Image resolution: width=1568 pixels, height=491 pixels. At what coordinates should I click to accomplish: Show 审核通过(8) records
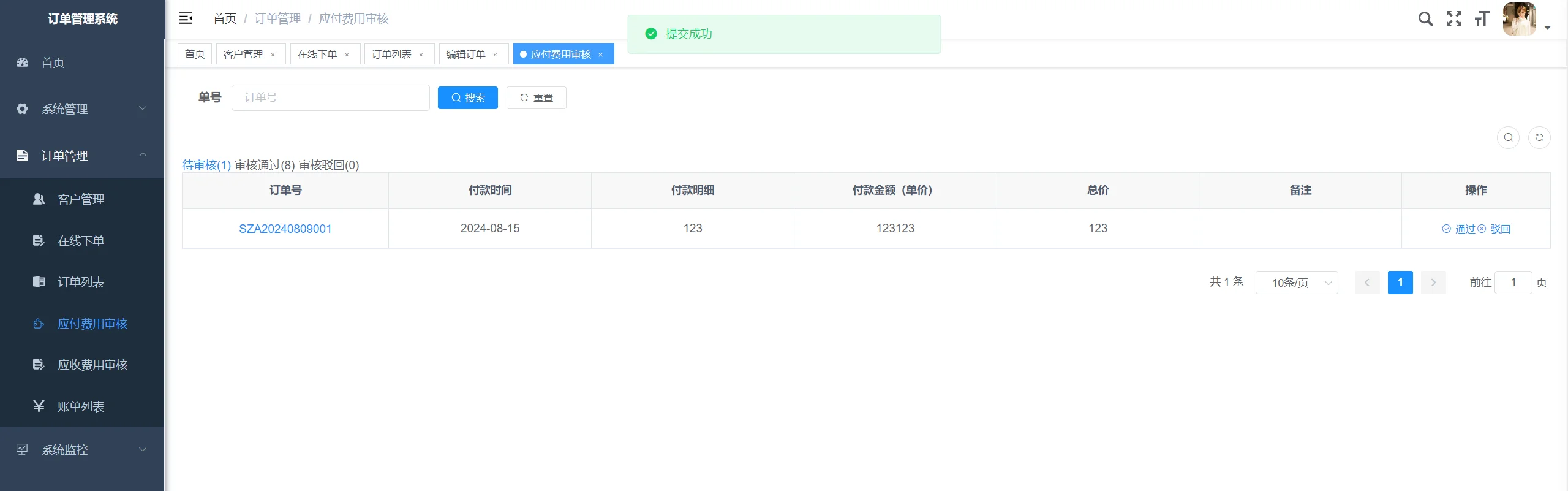pyautogui.click(x=265, y=165)
